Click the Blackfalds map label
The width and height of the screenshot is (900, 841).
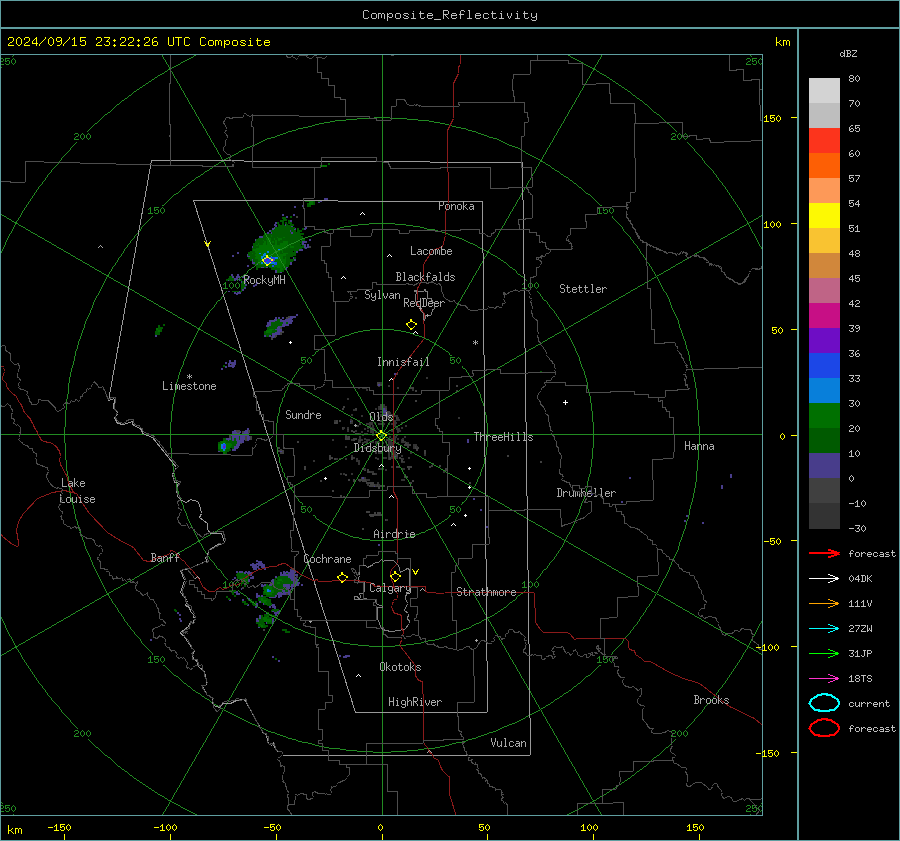pyautogui.click(x=425, y=277)
